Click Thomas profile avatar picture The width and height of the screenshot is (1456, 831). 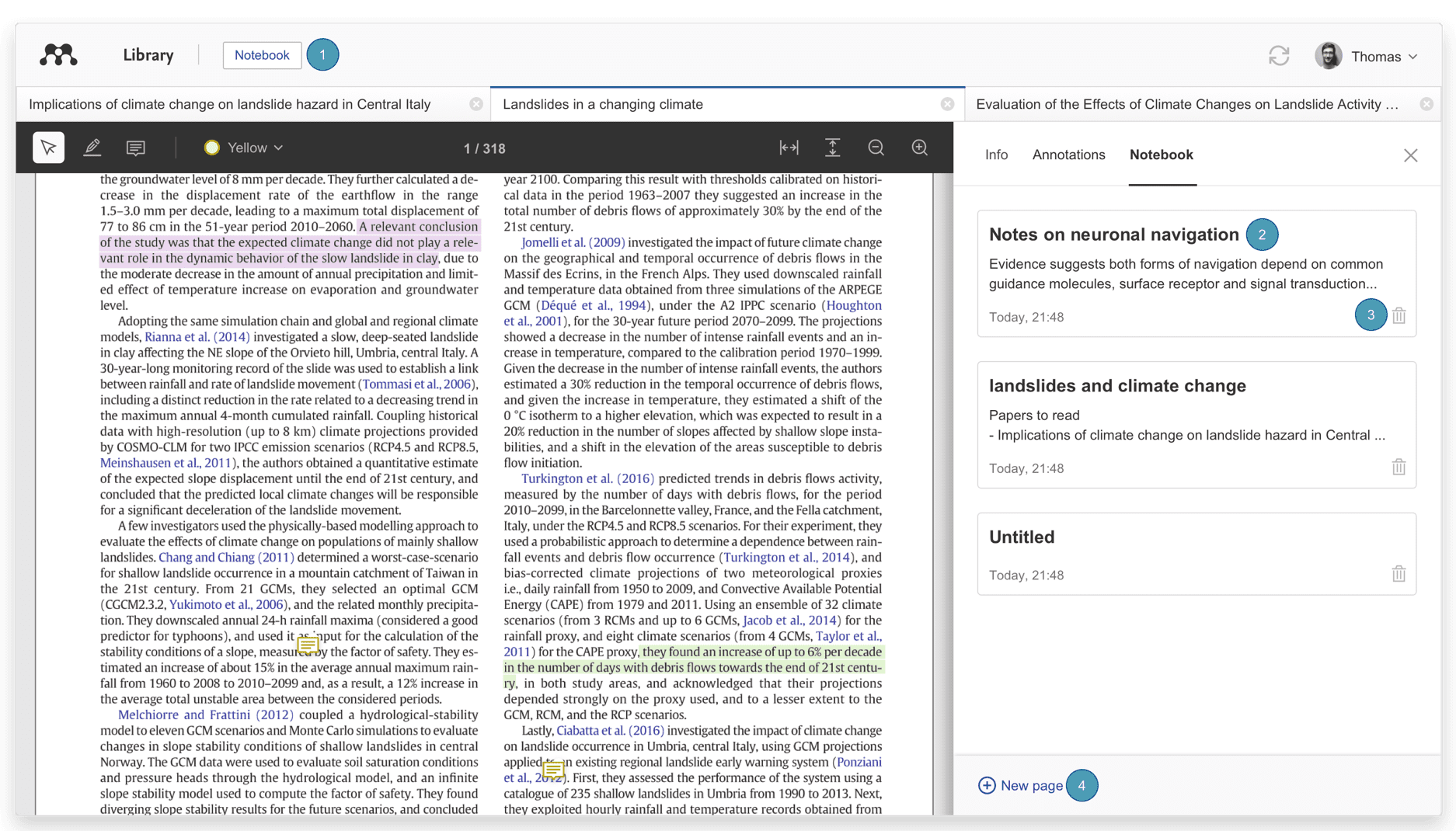[x=1328, y=56]
